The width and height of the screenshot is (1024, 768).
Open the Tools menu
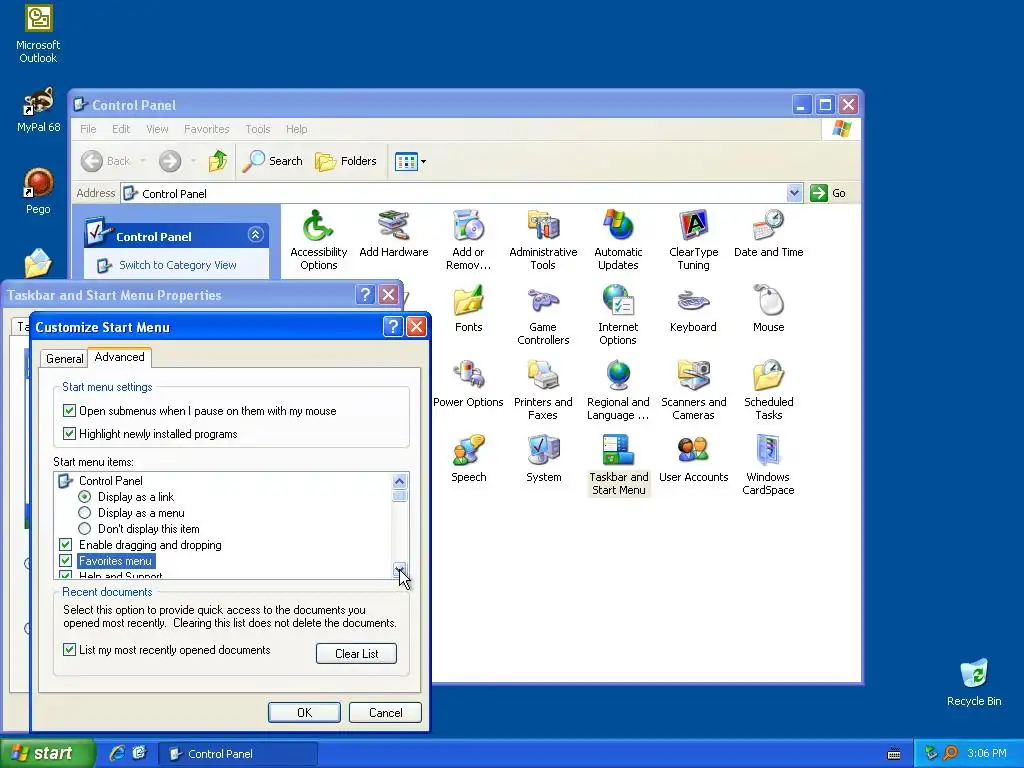pyautogui.click(x=258, y=129)
